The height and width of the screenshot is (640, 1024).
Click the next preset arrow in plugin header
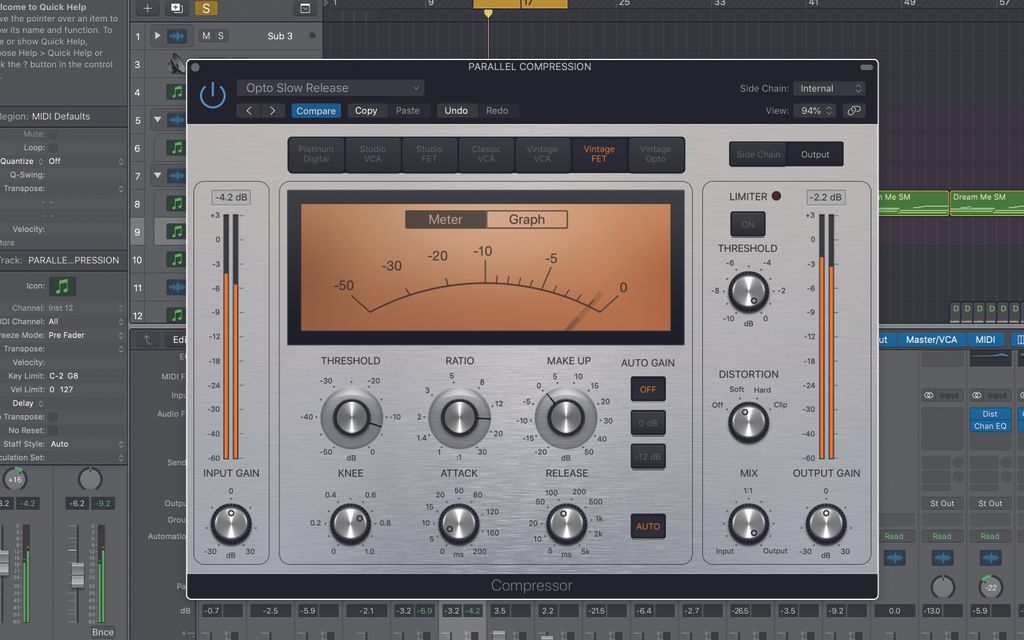click(x=271, y=111)
